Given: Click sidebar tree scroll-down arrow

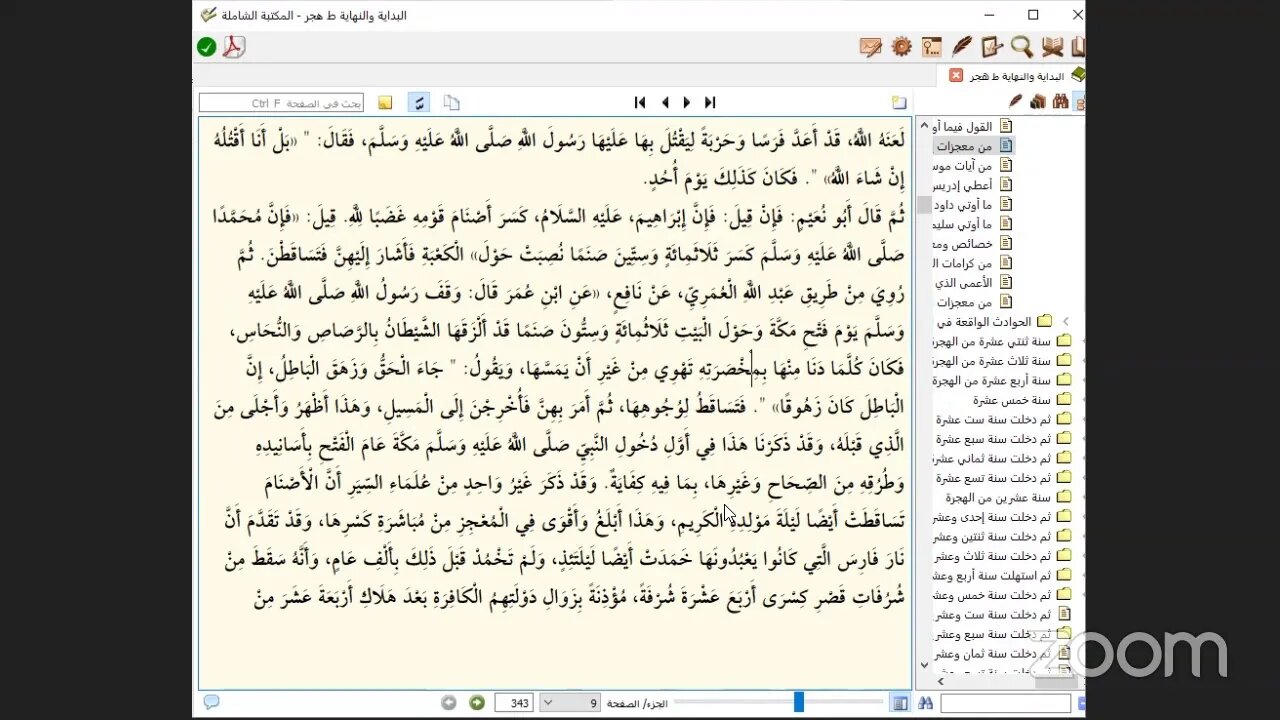Looking at the screenshot, I should [x=924, y=664].
